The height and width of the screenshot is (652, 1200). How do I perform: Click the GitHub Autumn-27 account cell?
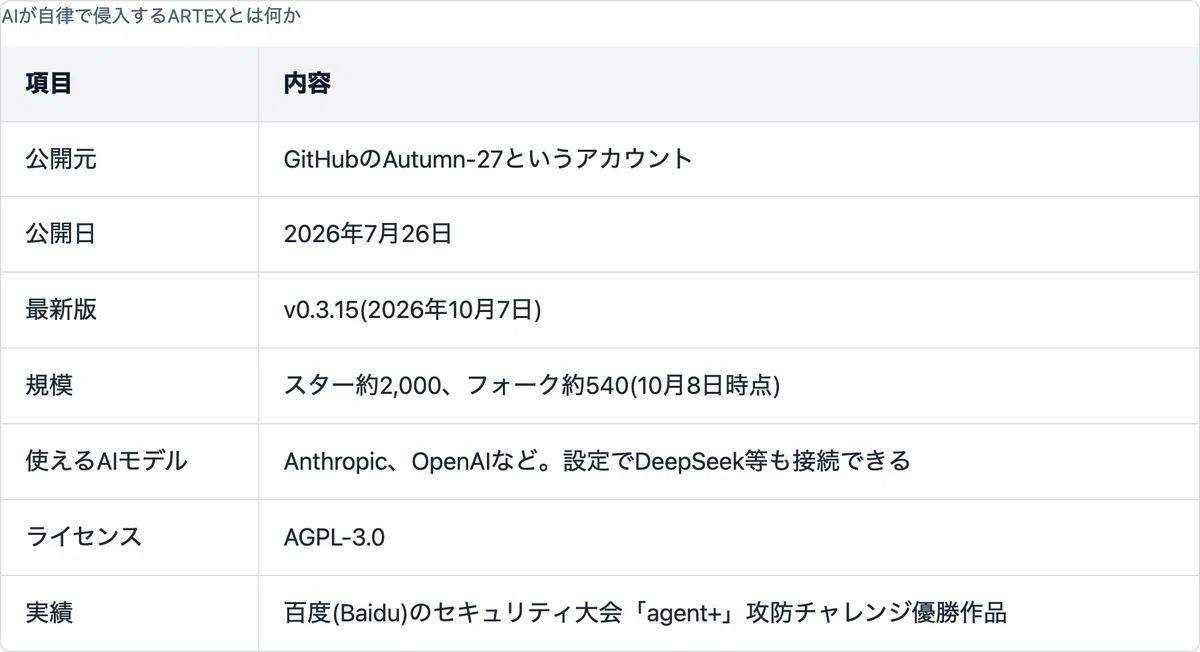[729, 159]
